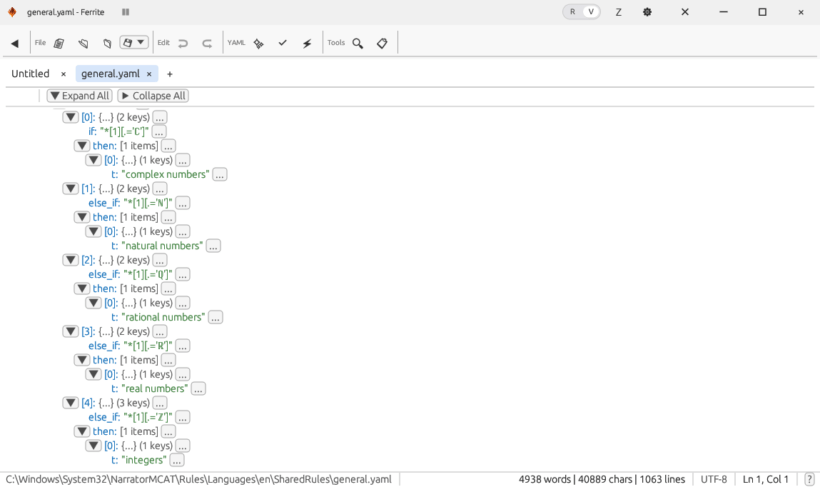
Task: Add a new tab with the plus button
Action: (170, 74)
